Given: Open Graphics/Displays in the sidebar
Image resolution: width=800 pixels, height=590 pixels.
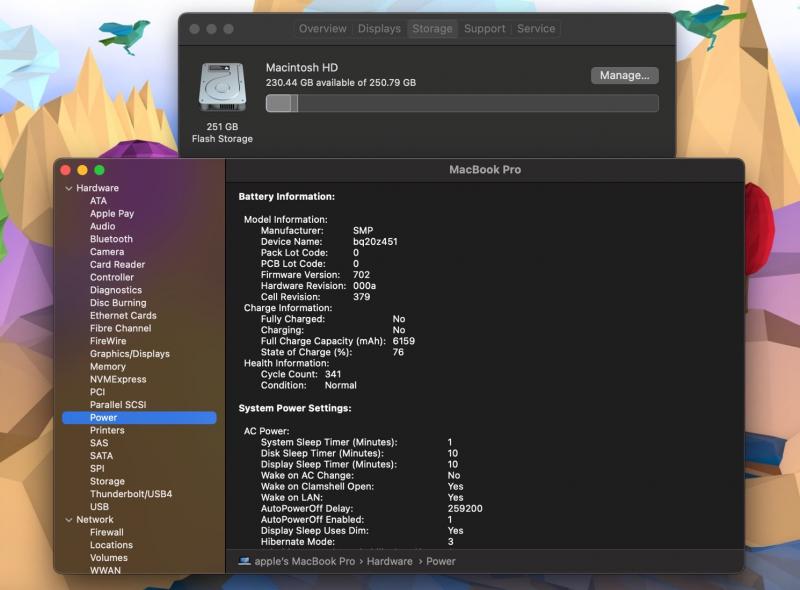Looking at the screenshot, I should [130, 354].
